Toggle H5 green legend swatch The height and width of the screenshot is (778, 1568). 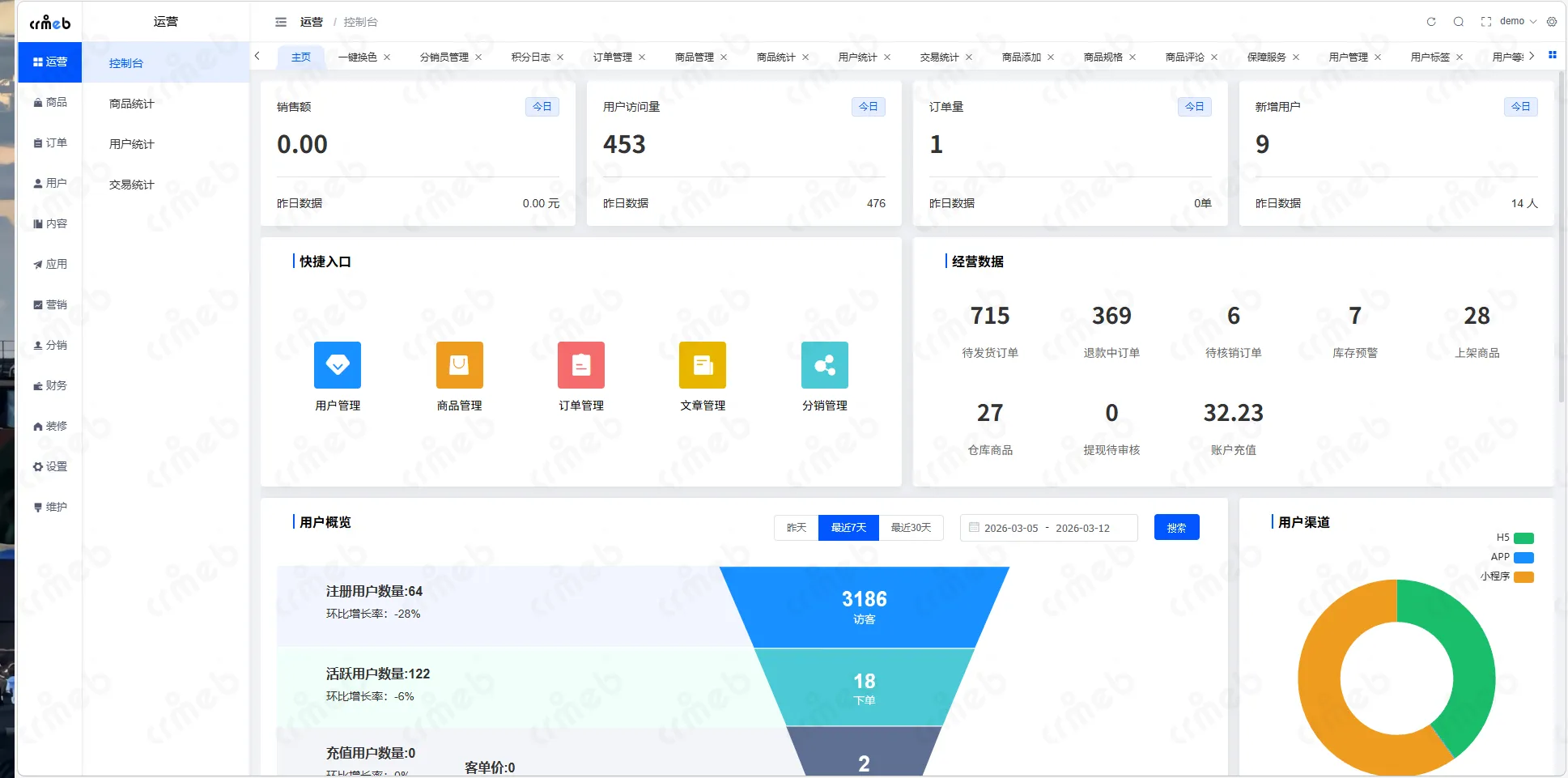pyautogui.click(x=1523, y=538)
